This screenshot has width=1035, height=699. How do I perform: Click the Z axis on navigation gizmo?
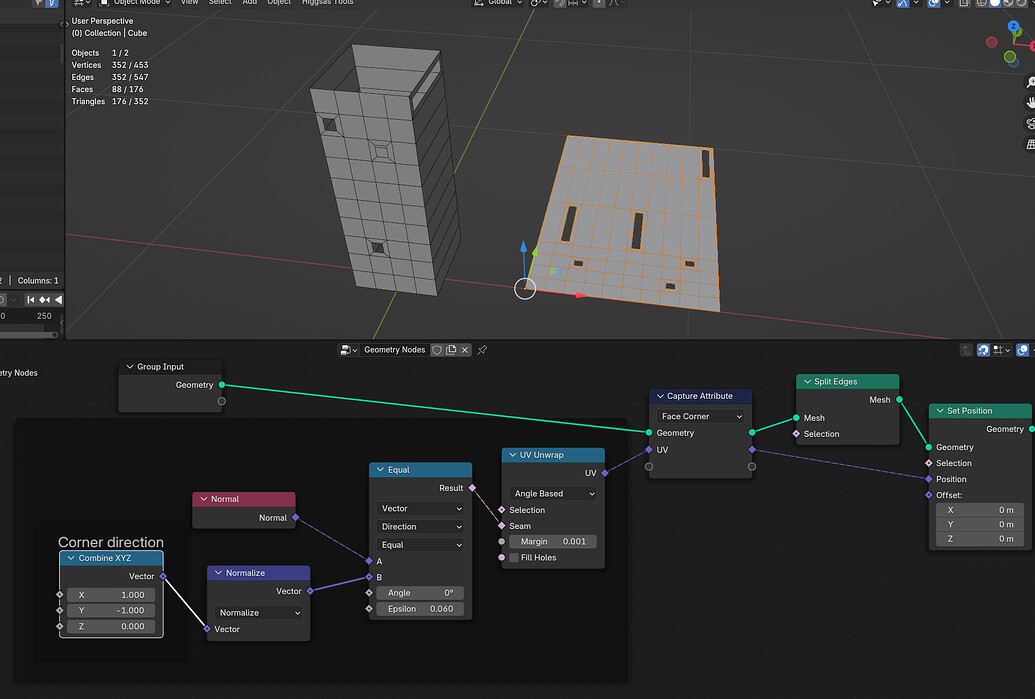(1014, 26)
